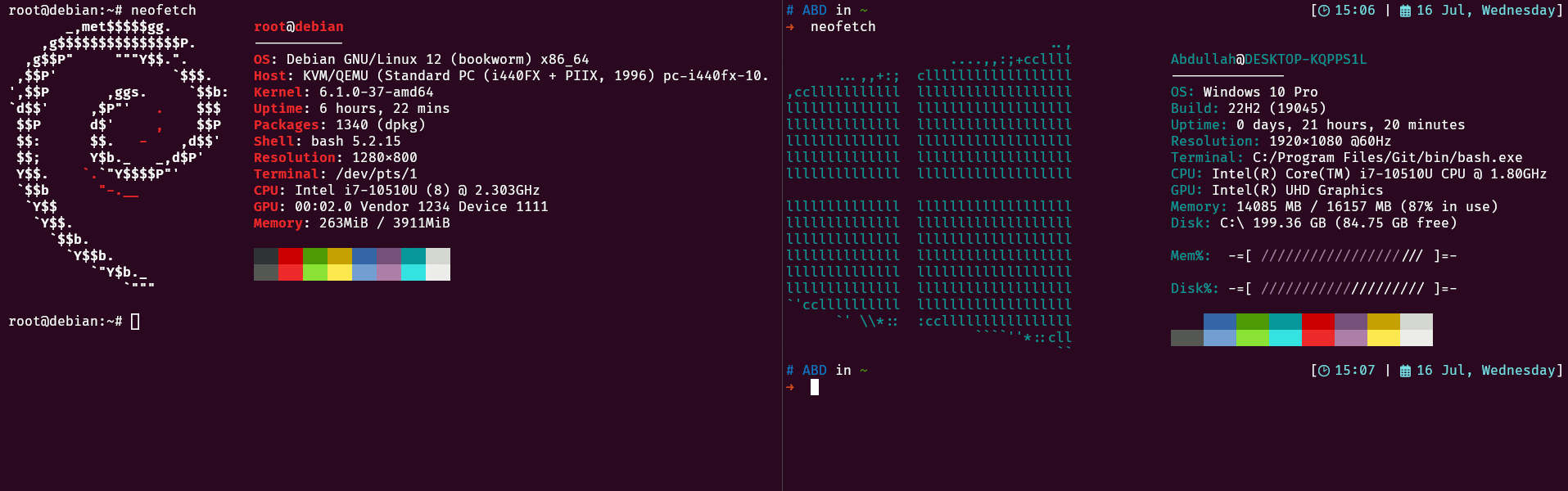The image size is (1568, 491).
Task: Click 'Terminal: C:/Program Files/Git/bin/bash.exe' line
Action: point(1346,158)
